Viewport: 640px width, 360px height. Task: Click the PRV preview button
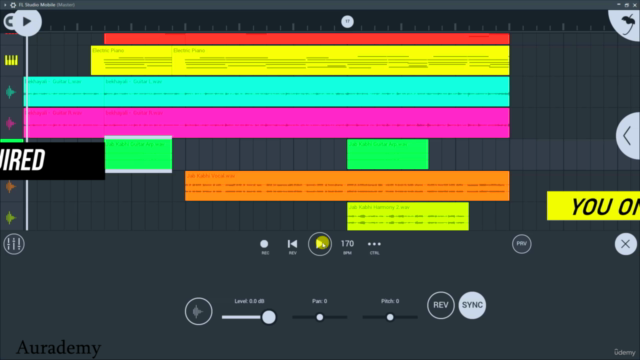[x=522, y=244]
